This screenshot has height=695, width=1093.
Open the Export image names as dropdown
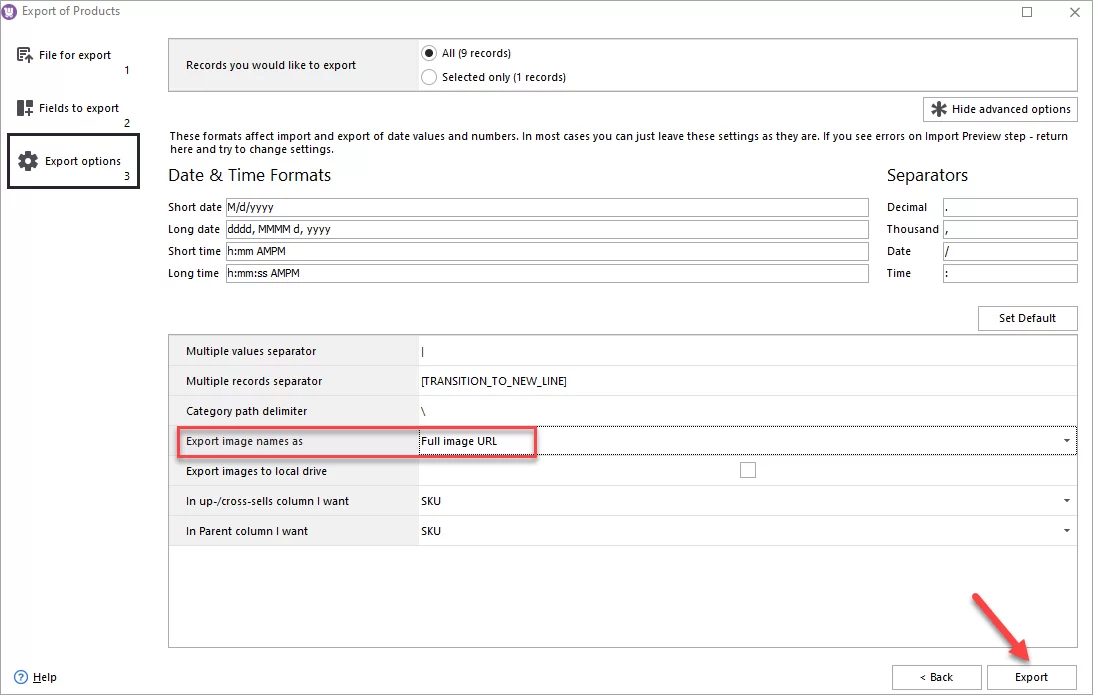[1066, 440]
